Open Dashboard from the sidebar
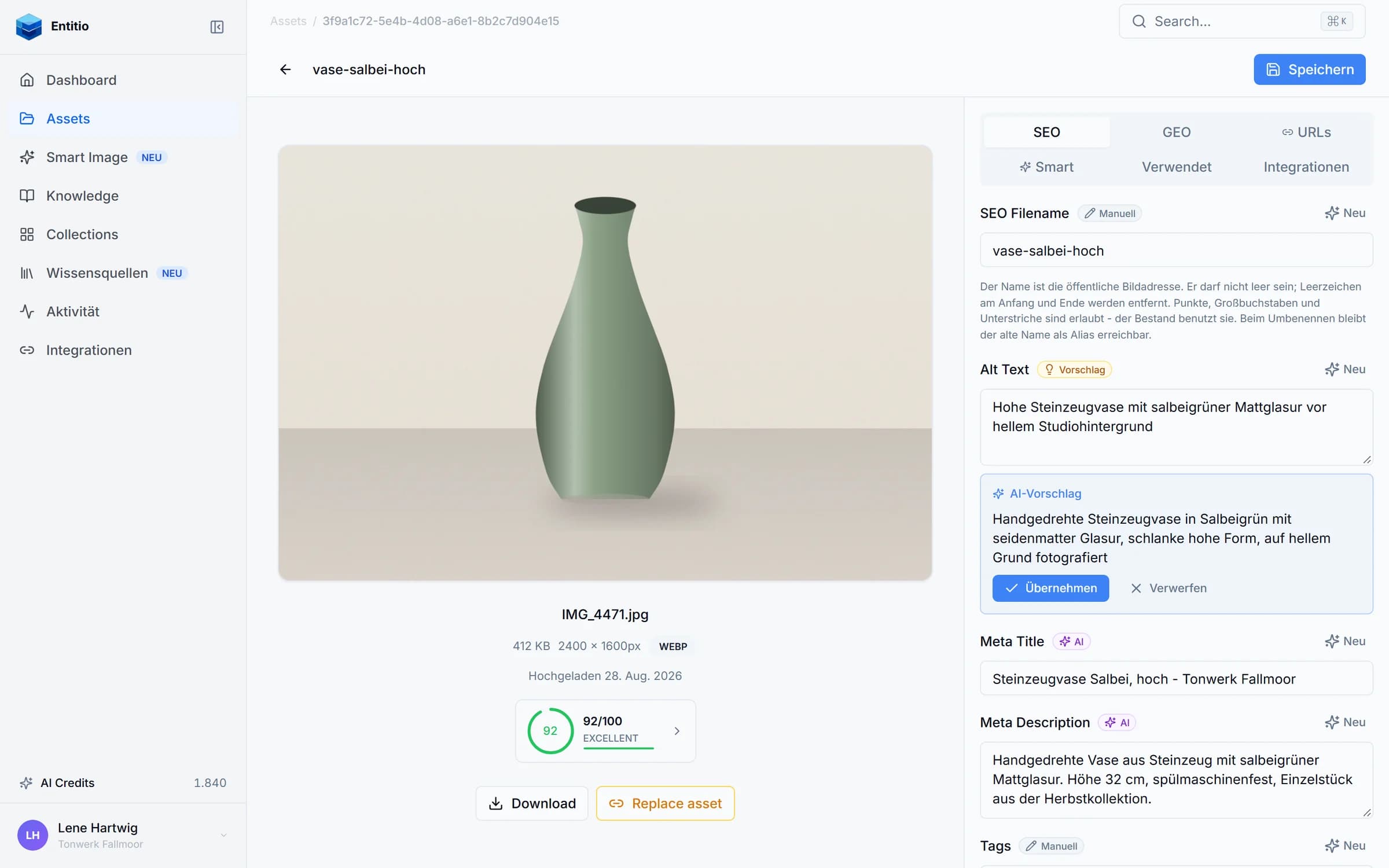Image resolution: width=1389 pixels, height=868 pixels. pos(123,80)
